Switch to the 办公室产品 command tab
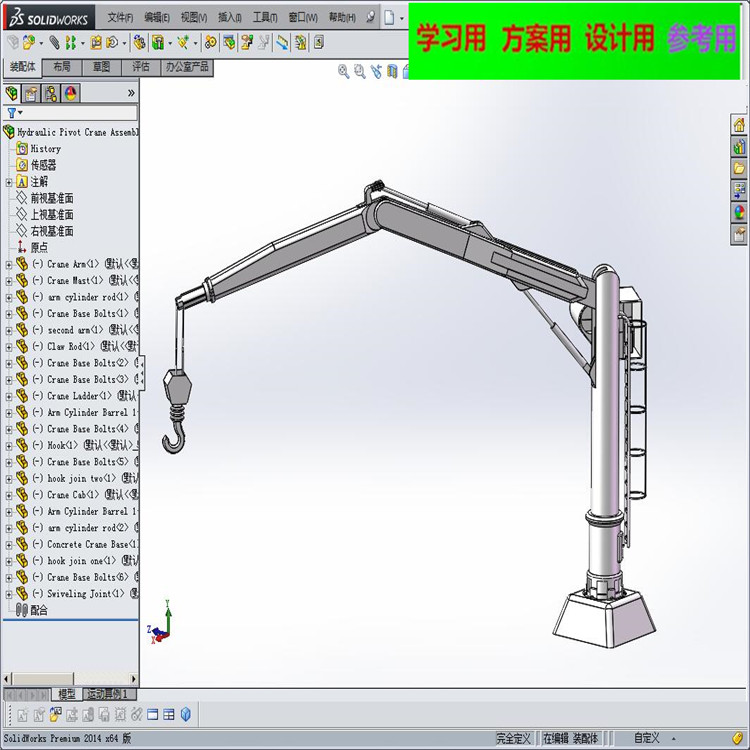The width and height of the screenshot is (750, 750). coord(187,67)
